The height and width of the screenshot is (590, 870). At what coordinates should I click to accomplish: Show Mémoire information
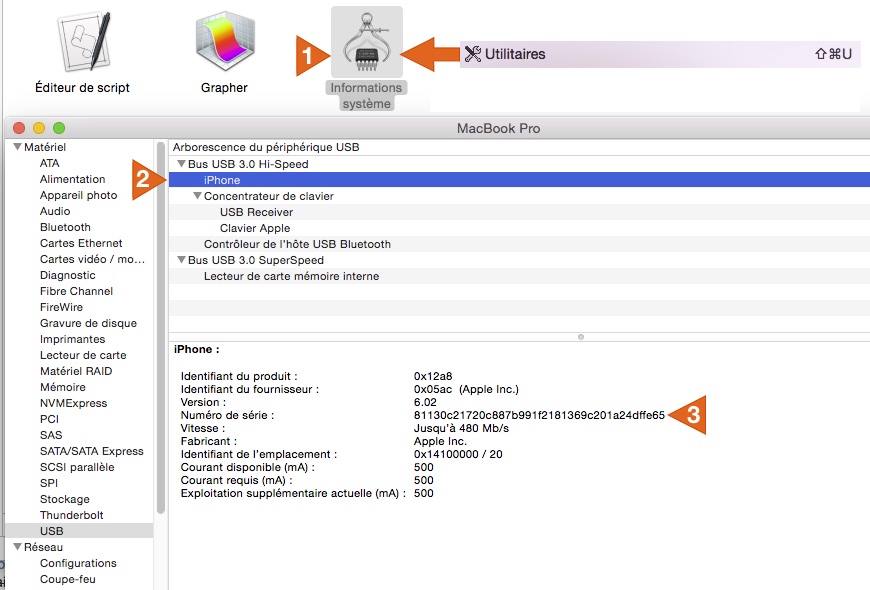click(63, 387)
